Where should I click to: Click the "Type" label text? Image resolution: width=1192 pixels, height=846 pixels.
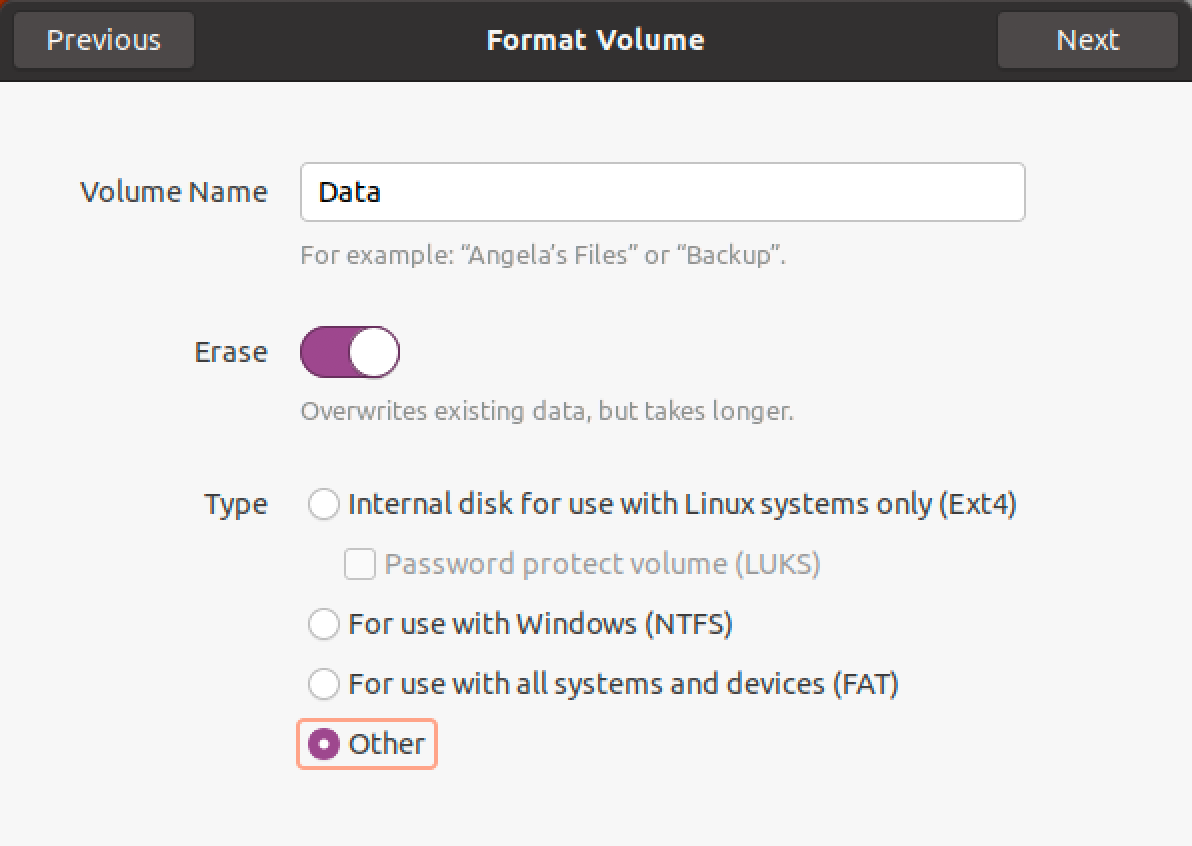click(x=236, y=504)
